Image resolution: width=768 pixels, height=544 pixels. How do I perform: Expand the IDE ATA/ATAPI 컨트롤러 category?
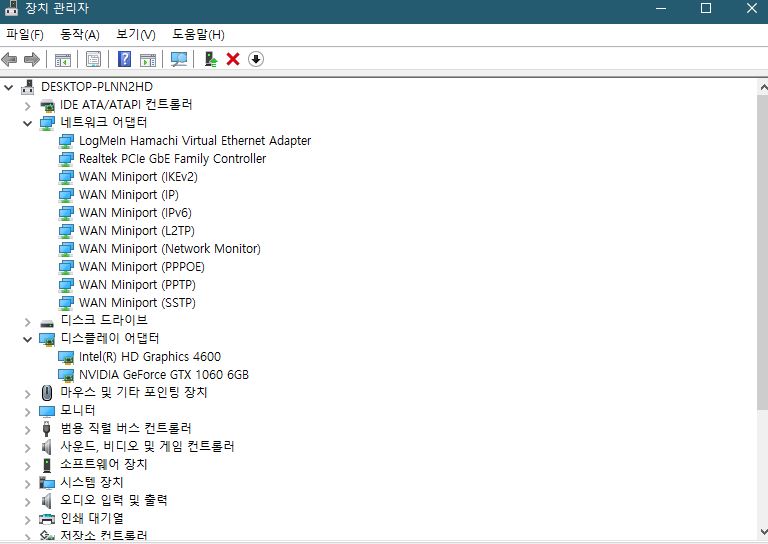(x=28, y=105)
